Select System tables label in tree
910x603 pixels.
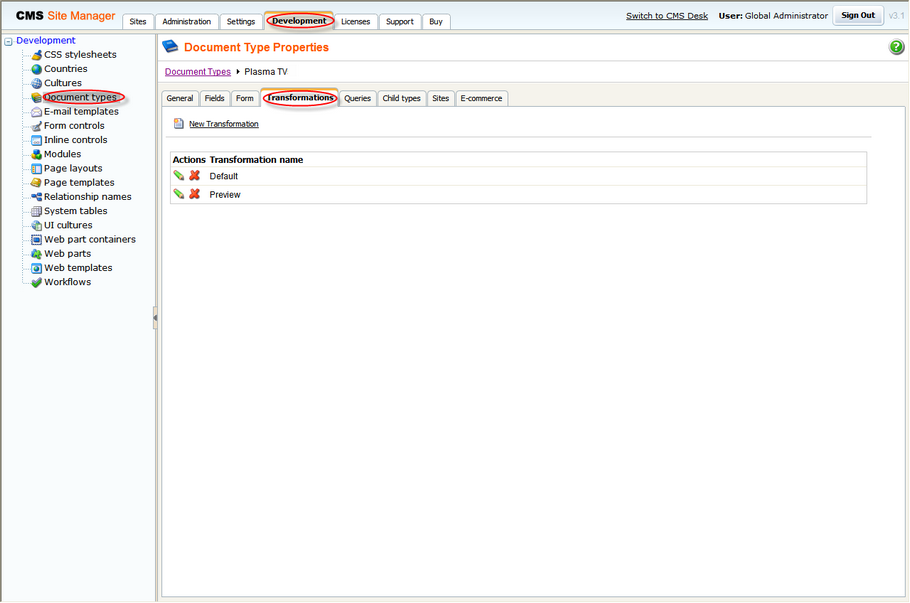(x=75, y=211)
